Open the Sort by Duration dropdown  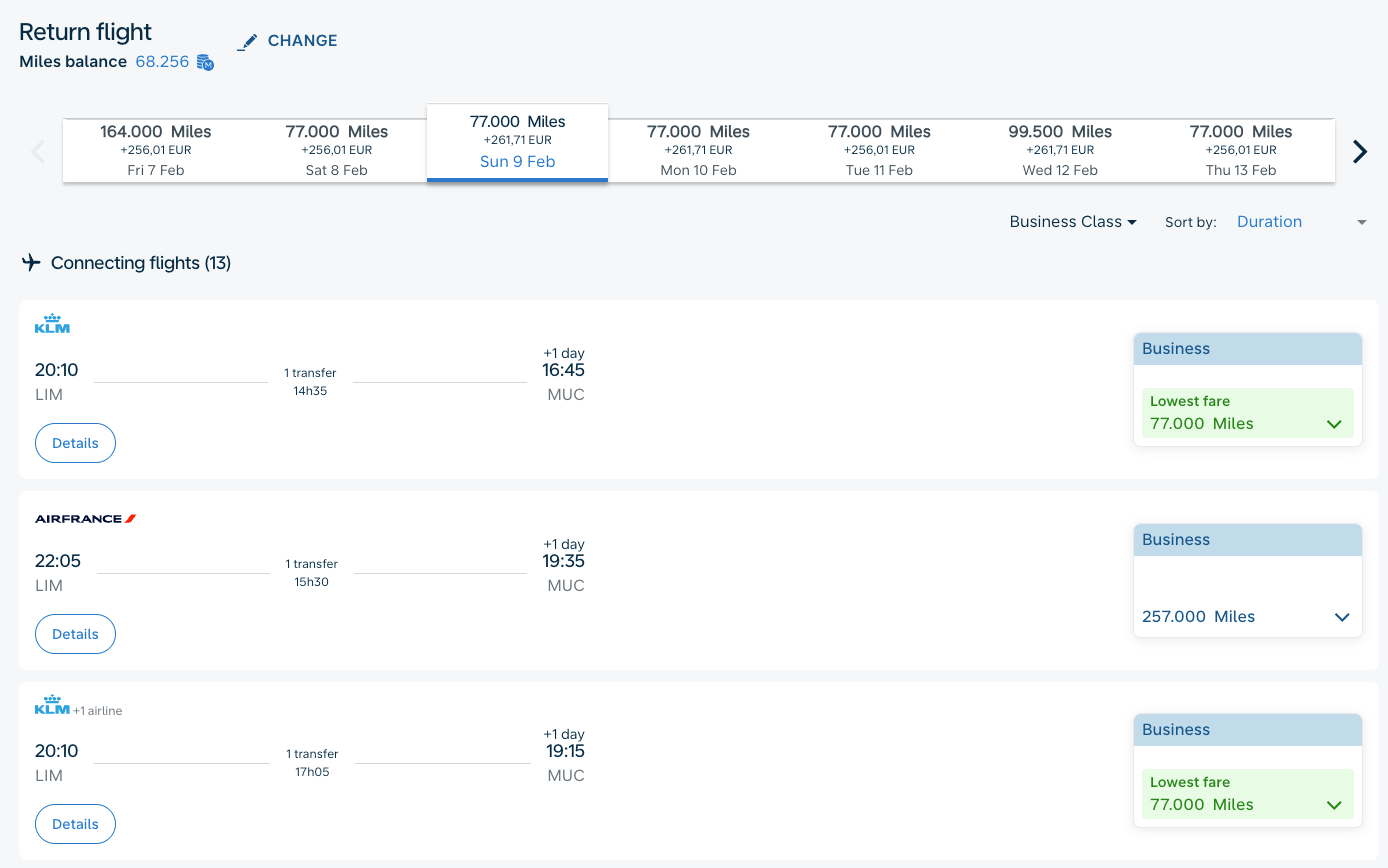click(1269, 221)
